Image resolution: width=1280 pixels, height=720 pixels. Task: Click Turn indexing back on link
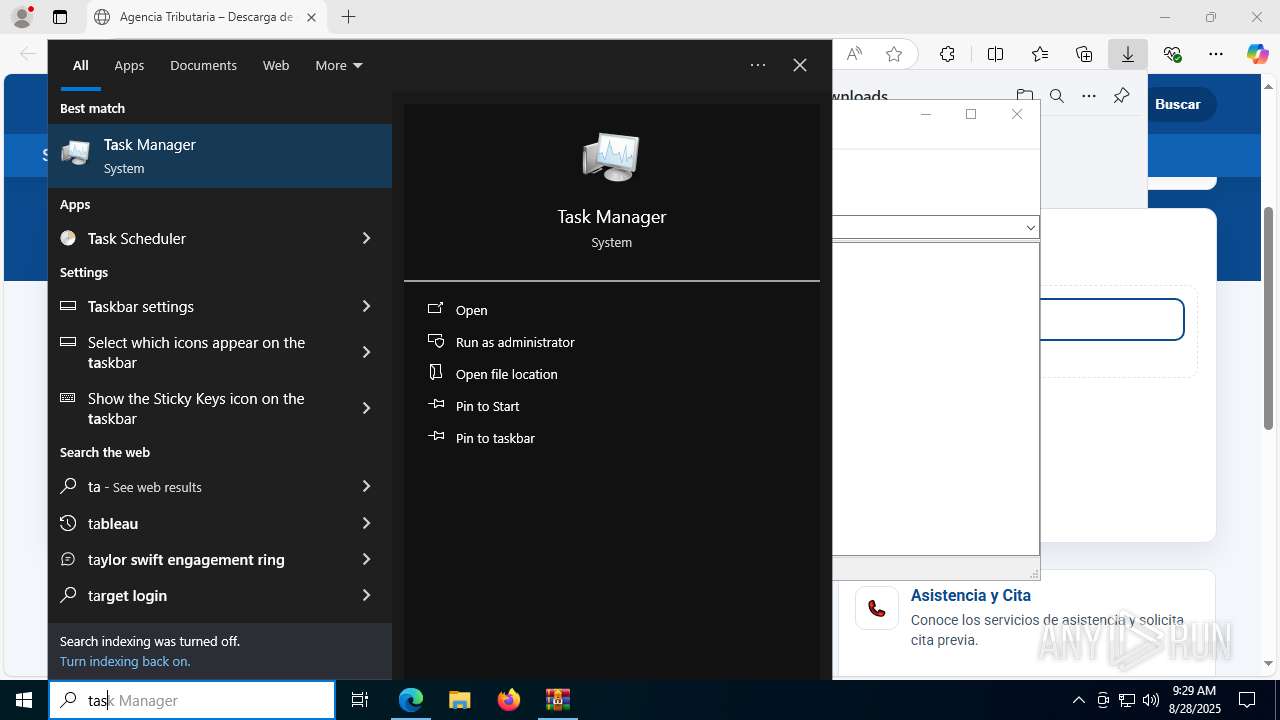tap(125, 661)
